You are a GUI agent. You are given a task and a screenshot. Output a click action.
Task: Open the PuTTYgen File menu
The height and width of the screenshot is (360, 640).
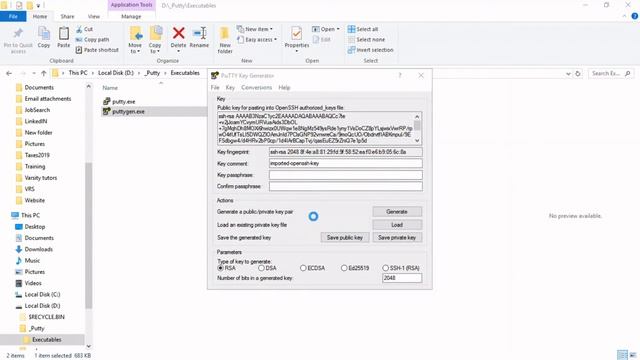pos(215,87)
